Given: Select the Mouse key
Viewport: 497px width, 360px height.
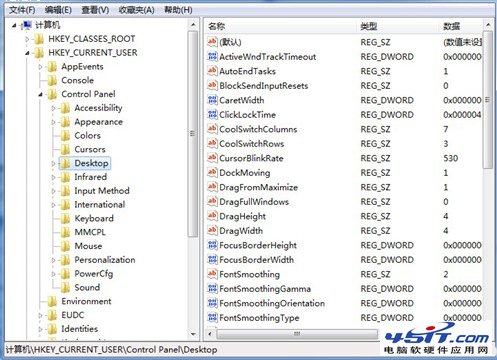Looking at the screenshot, I should click(x=88, y=246).
